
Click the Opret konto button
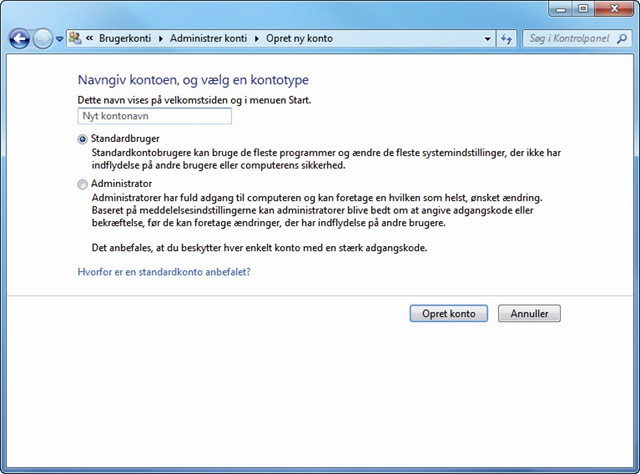pyautogui.click(x=449, y=314)
